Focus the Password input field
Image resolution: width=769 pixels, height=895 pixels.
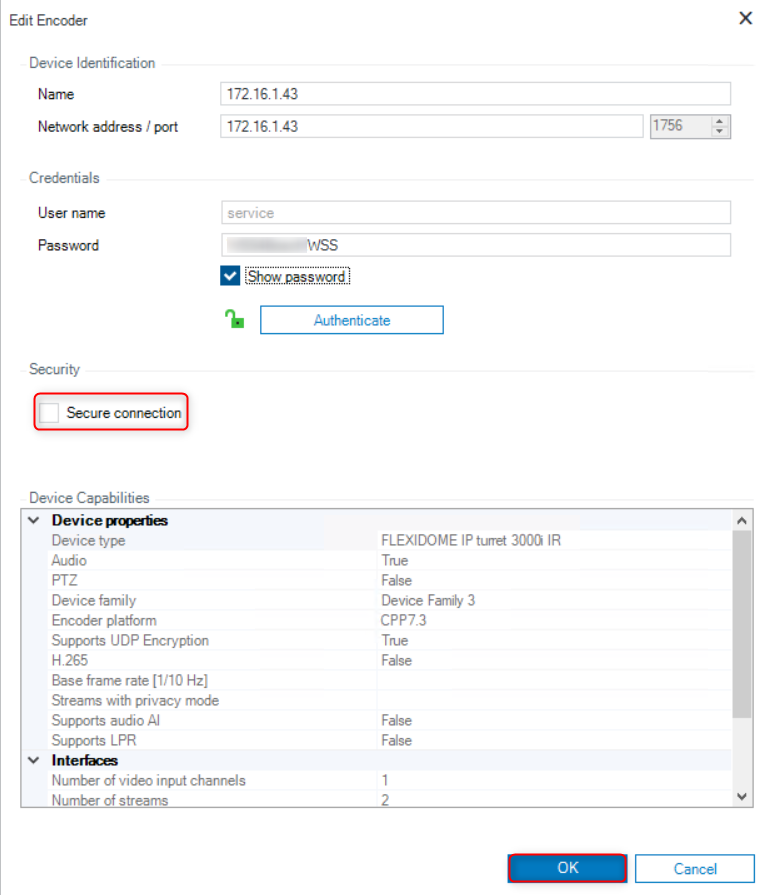point(475,245)
